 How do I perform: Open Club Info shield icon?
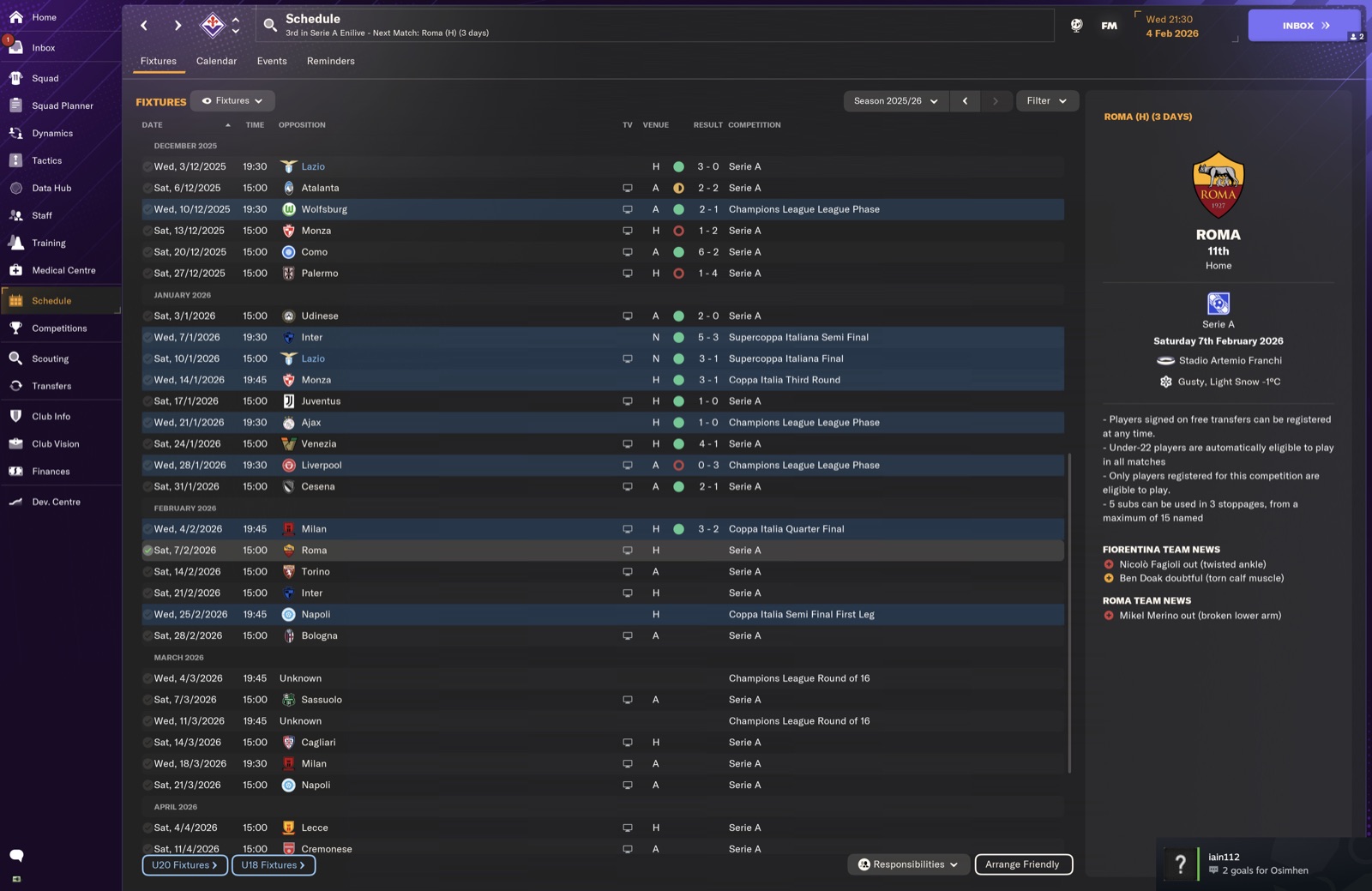(x=15, y=416)
